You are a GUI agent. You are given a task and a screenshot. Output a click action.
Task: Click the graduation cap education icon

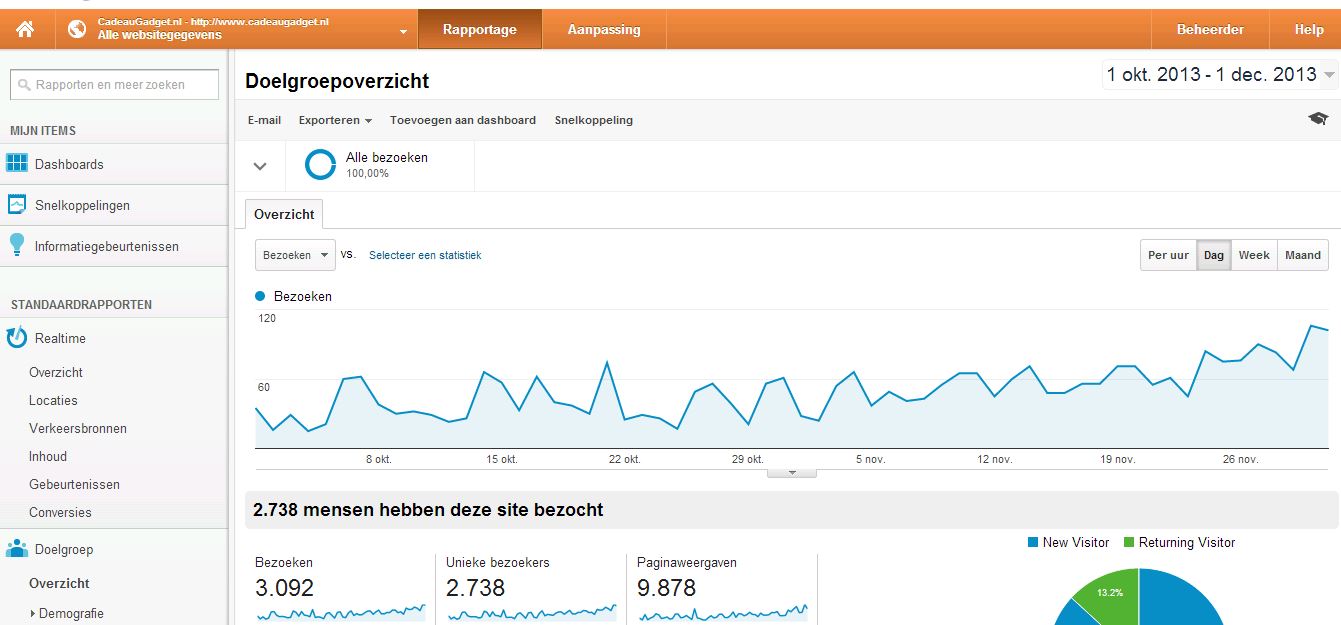[1318, 119]
